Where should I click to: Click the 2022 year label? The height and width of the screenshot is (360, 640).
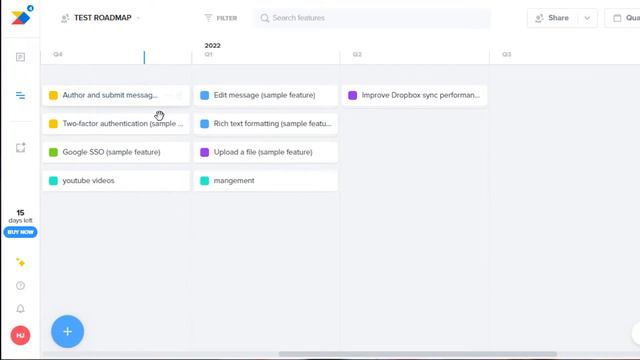(213, 45)
